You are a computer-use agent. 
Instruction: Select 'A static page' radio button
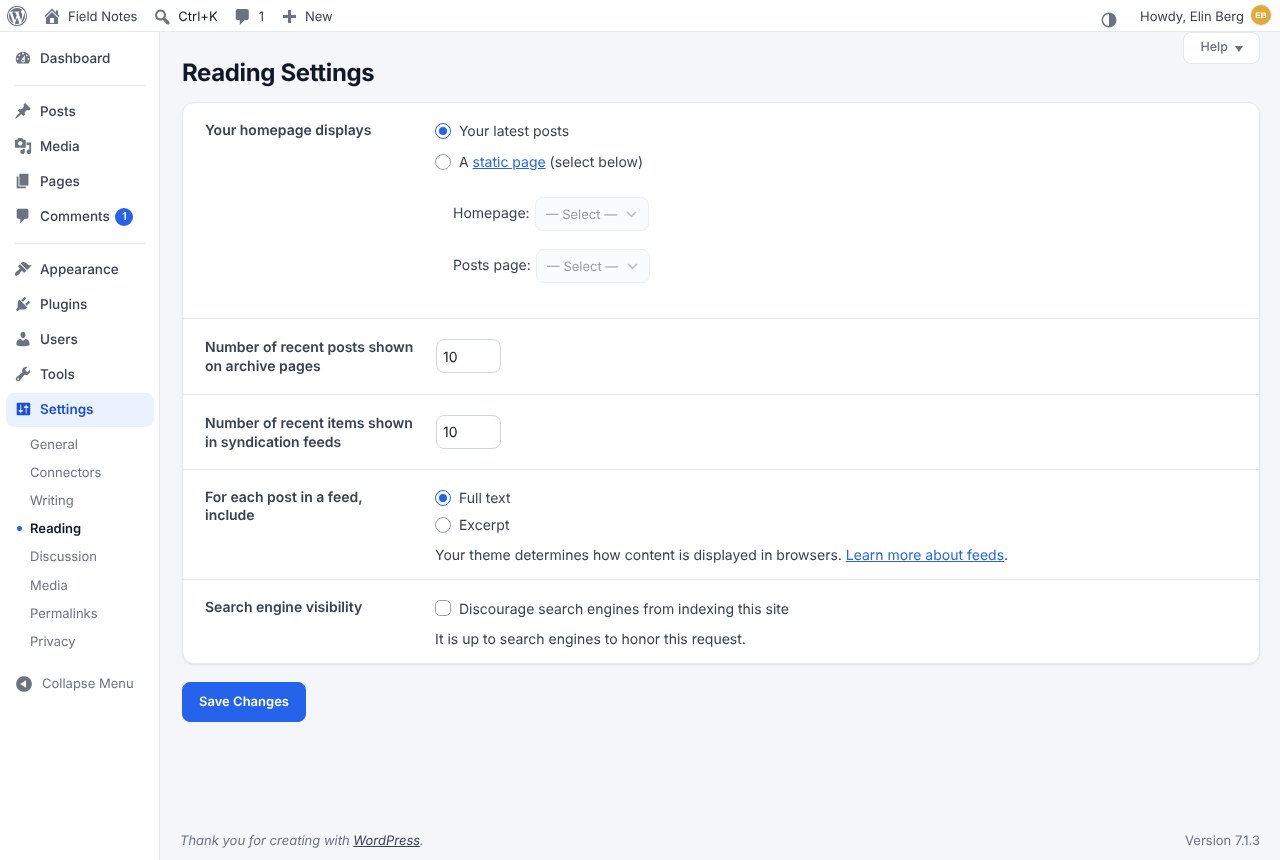pyautogui.click(x=443, y=162)
